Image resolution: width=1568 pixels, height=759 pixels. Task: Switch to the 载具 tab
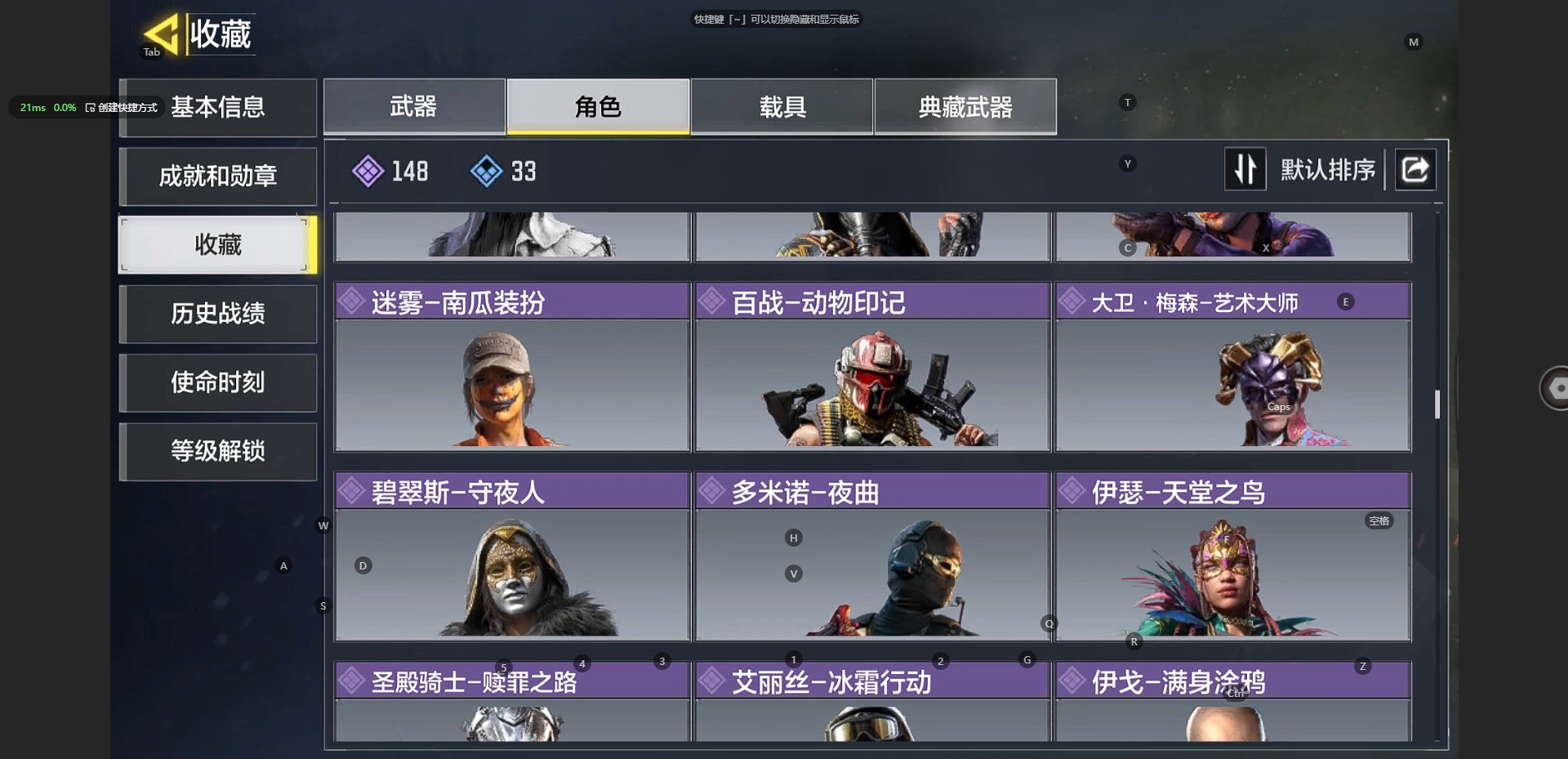point(782,106)
